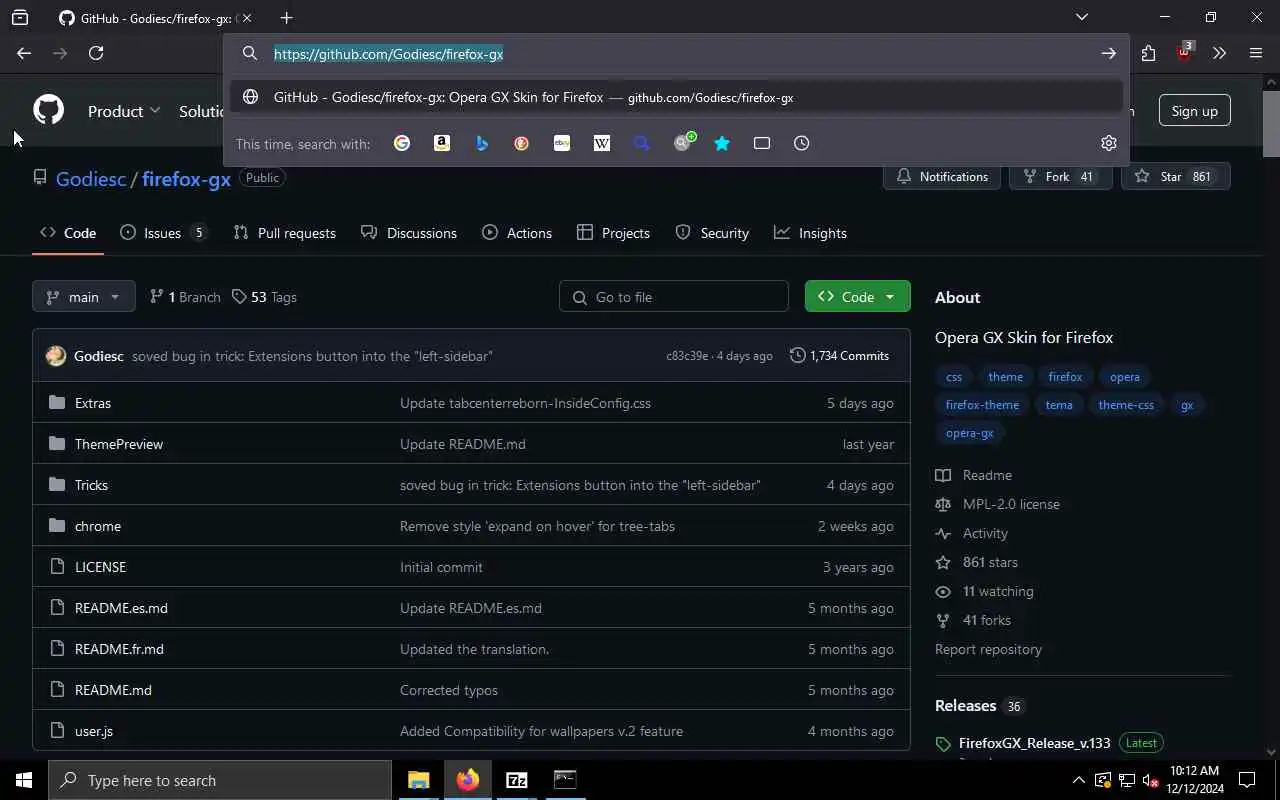1280x800 pixels.
Task: Search bookmarks using the star icon
Action: pos(722,143)
